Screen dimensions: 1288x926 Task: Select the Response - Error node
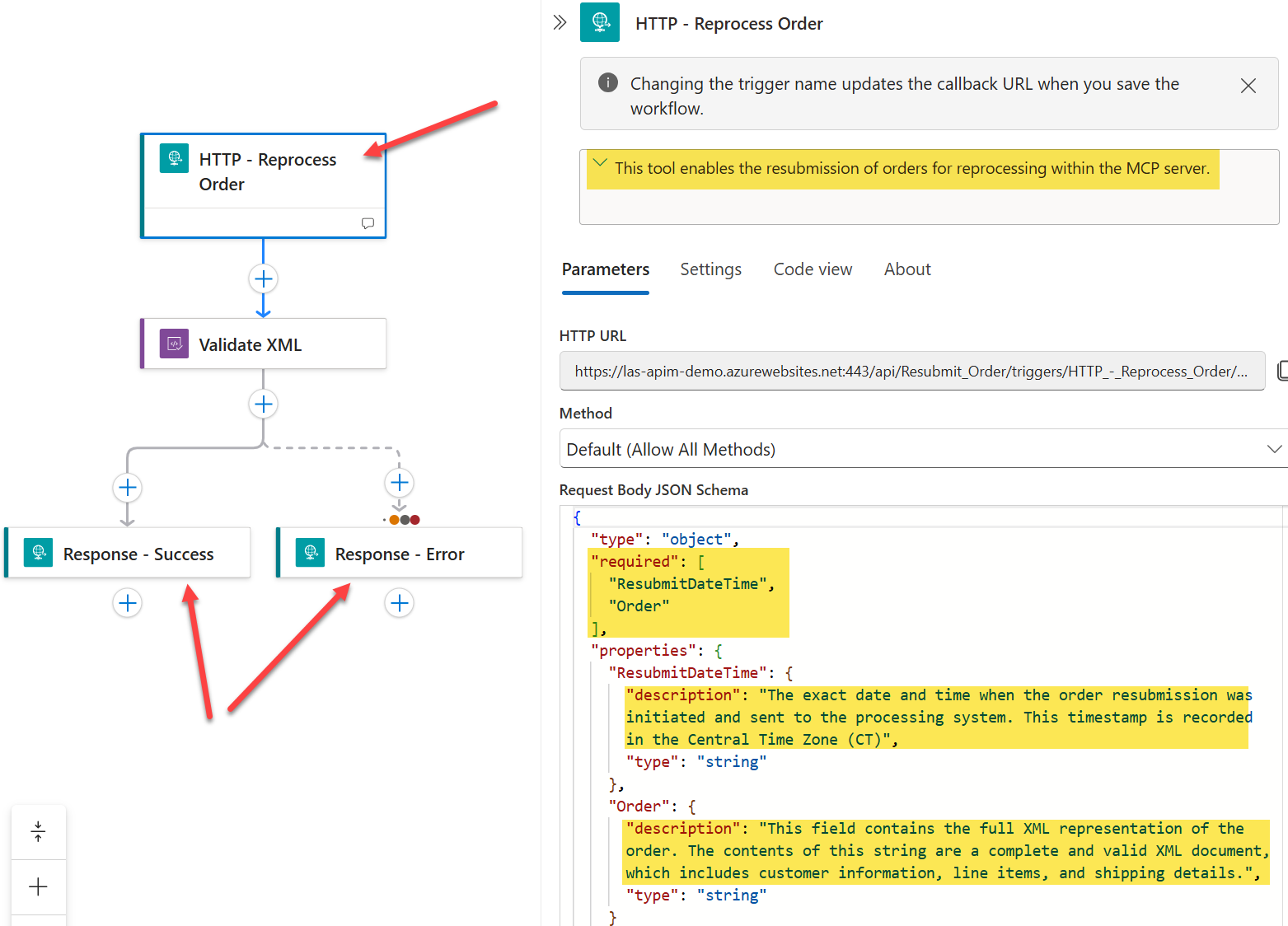tap(400, 553)
